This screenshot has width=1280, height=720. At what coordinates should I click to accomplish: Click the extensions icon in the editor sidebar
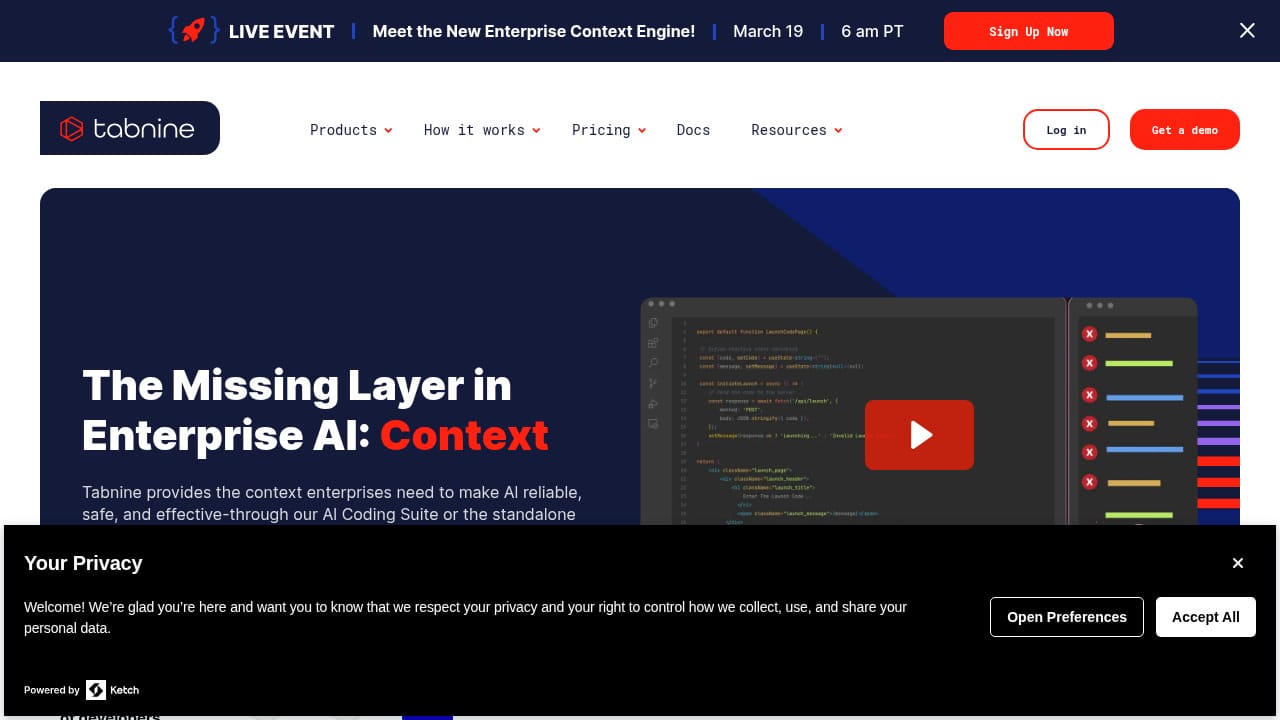(652, 342)
